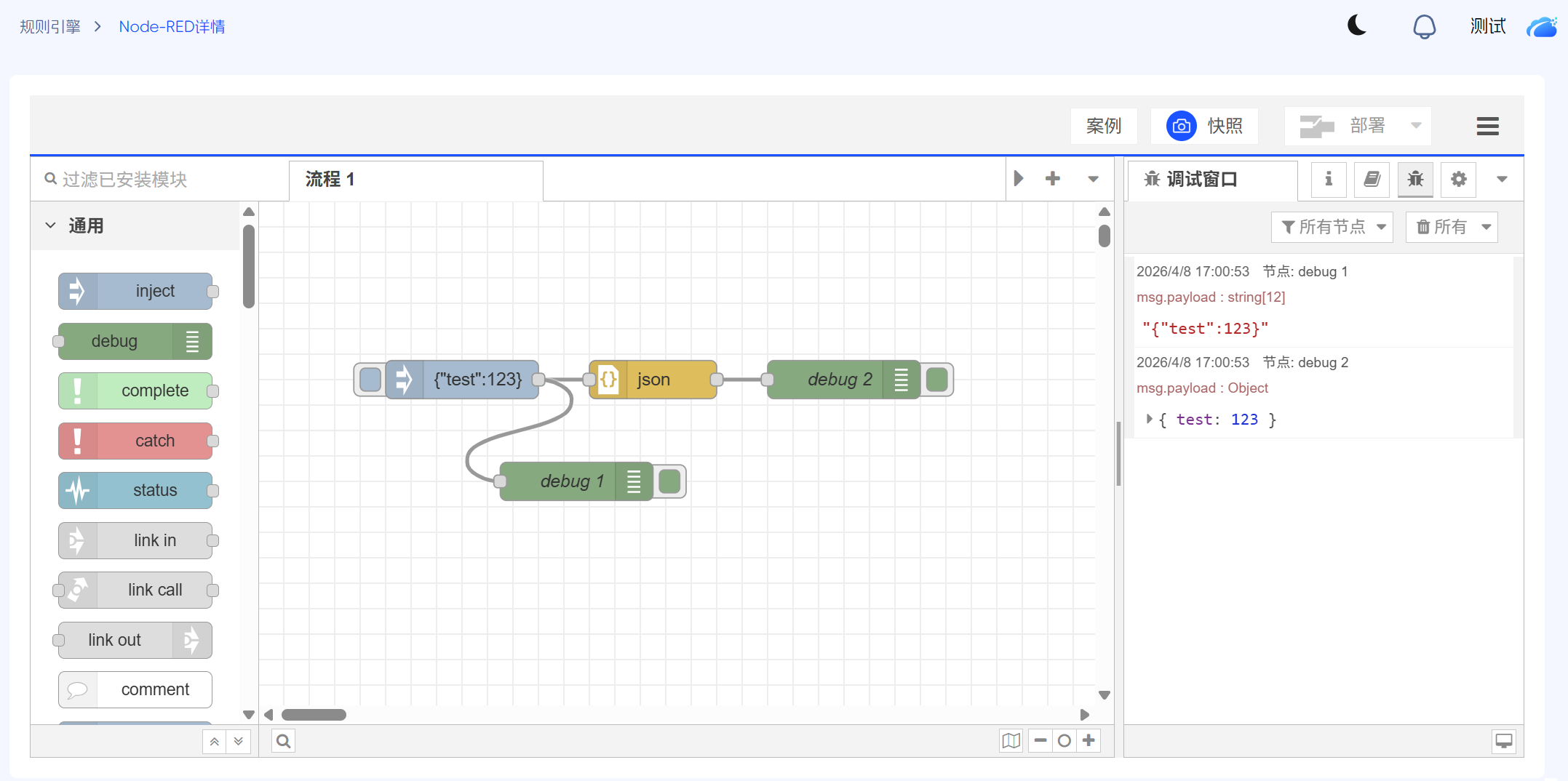1568x781 pixels.
Task: Click the 快照 snapshot button
Action: pos(1204,126)
